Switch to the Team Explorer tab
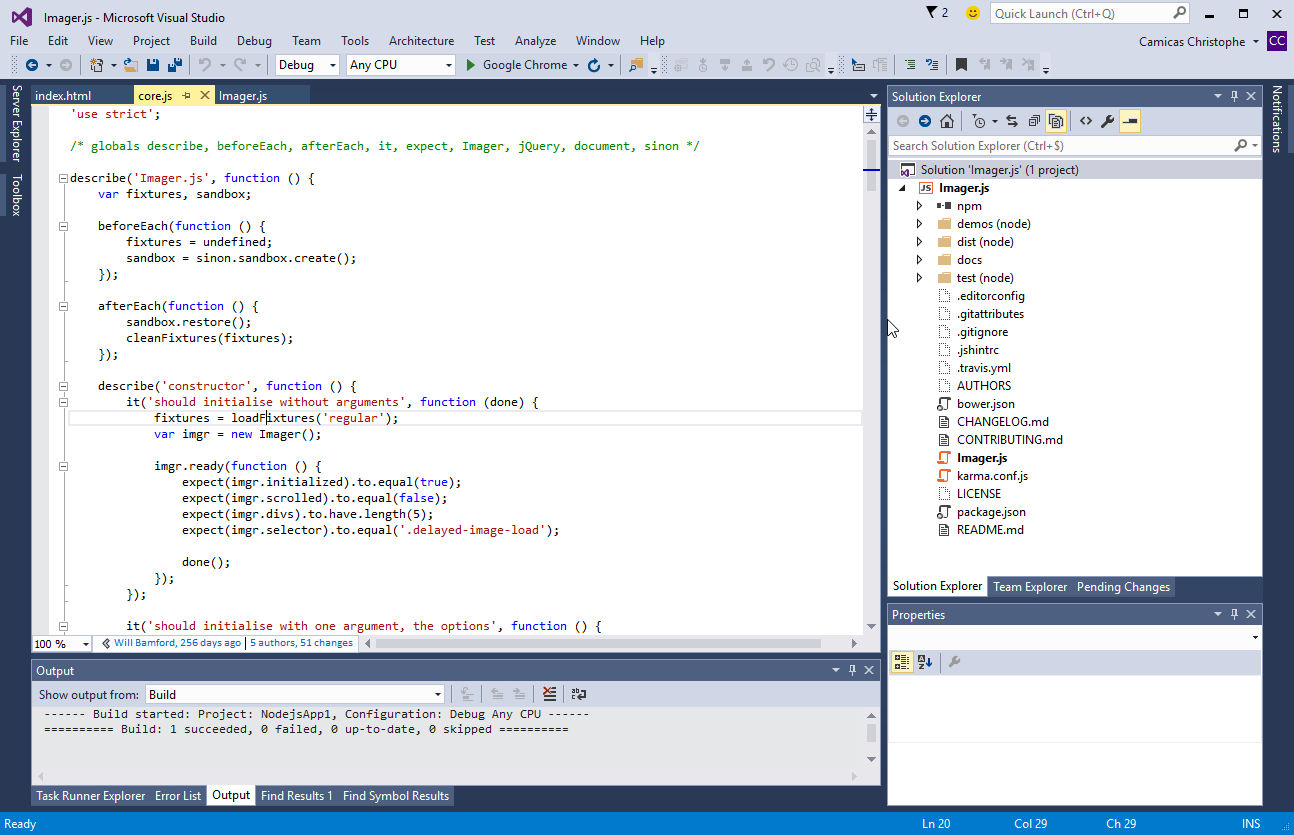This screenshot has height=835, width=1294. [1030, 587]
